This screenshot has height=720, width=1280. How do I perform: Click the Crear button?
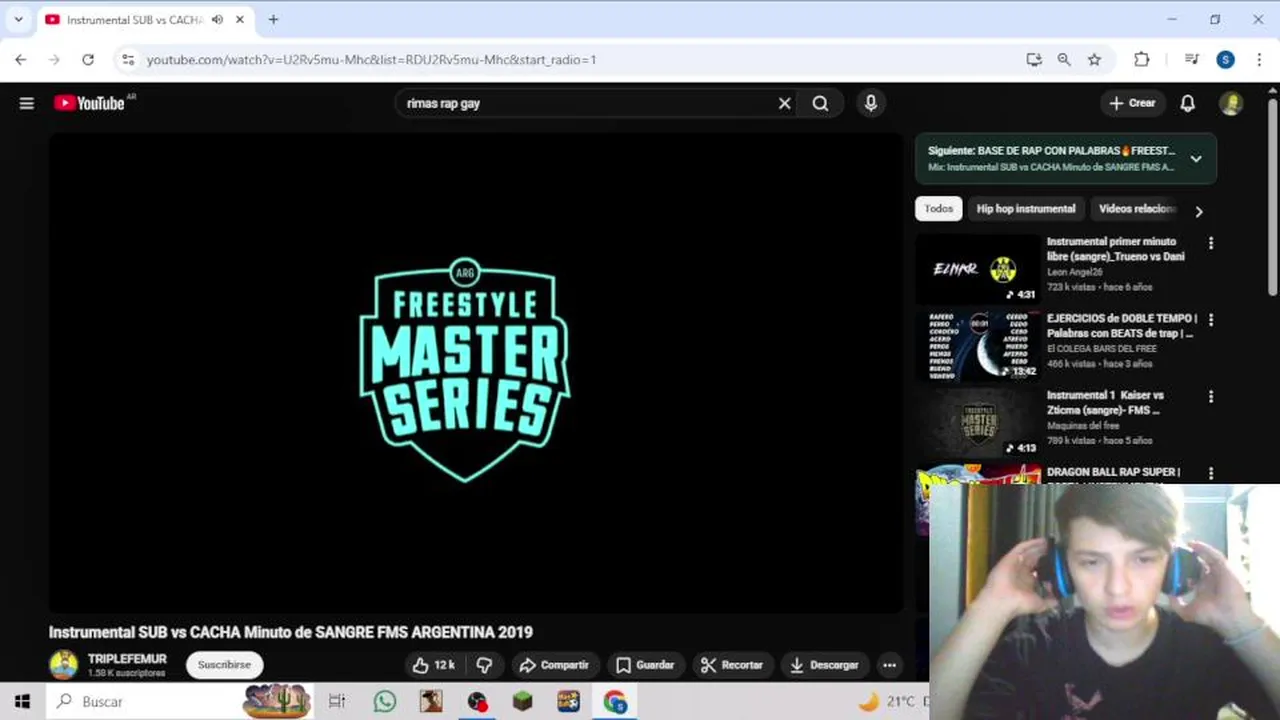pos(1132,103)
